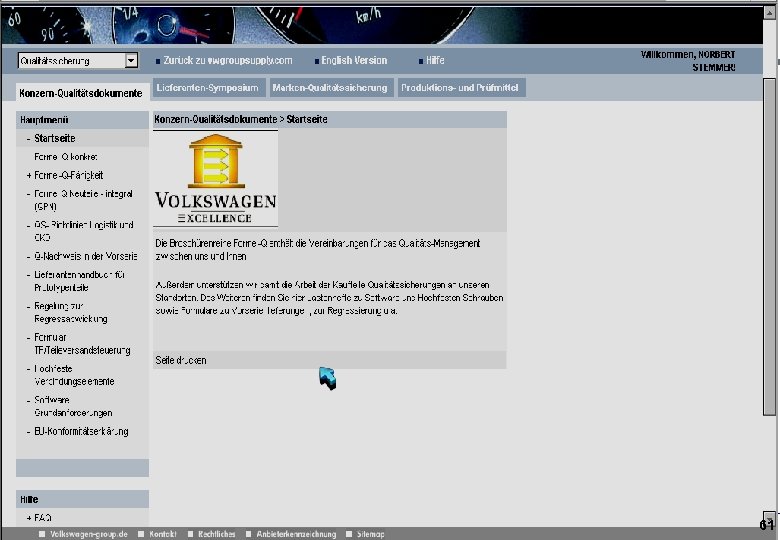Open the Hilfe link in top bar
The width and height of the screenshot is (780, 540).
click(x=435, y=61)
